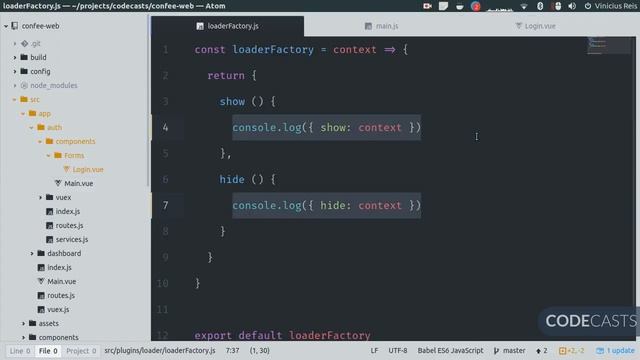Expand the assets folder arrow
This screenshot has height=360, width=640.
pos(23,323)
